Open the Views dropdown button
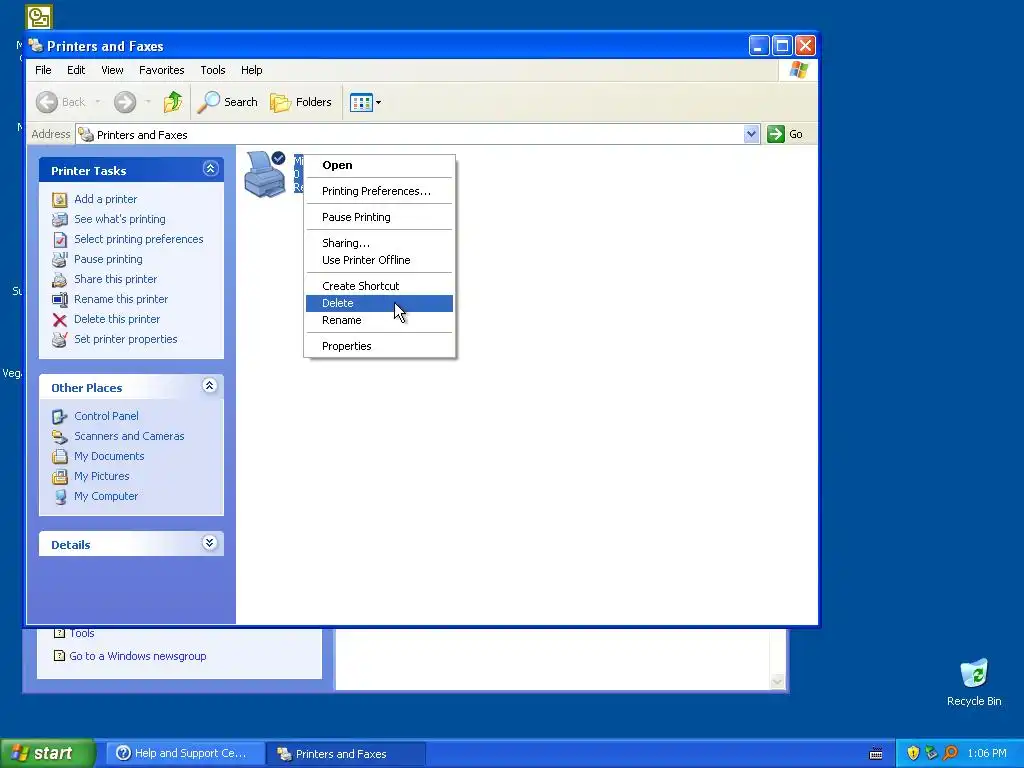Image resolution: width=1024 pixels, height=768 pixels. [x=365, y=102]
